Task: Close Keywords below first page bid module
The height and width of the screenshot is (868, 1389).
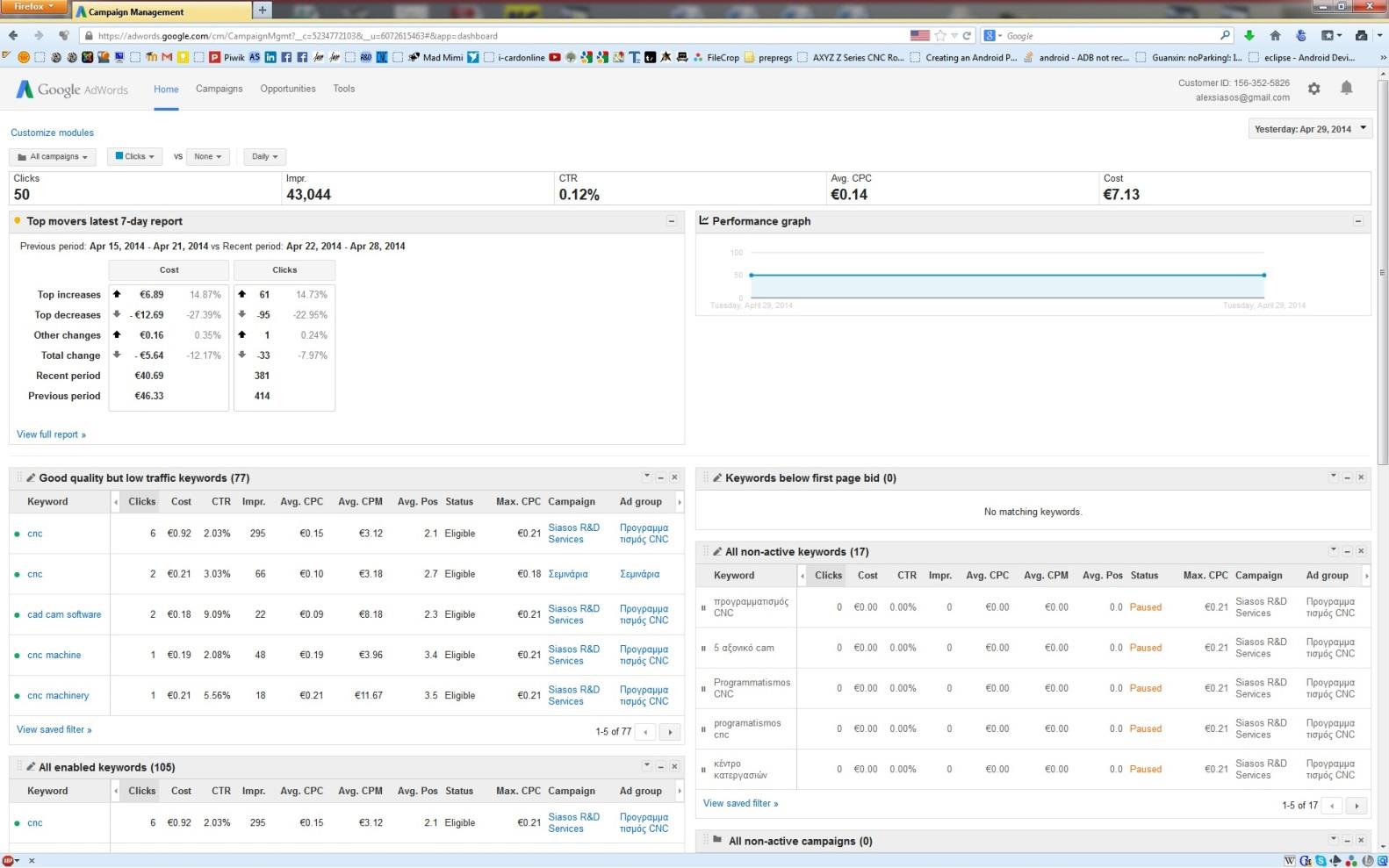Action: 1361,477
